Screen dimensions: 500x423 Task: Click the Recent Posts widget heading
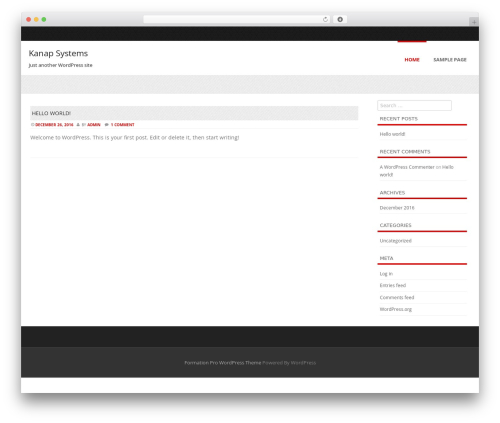coord(399,119)
